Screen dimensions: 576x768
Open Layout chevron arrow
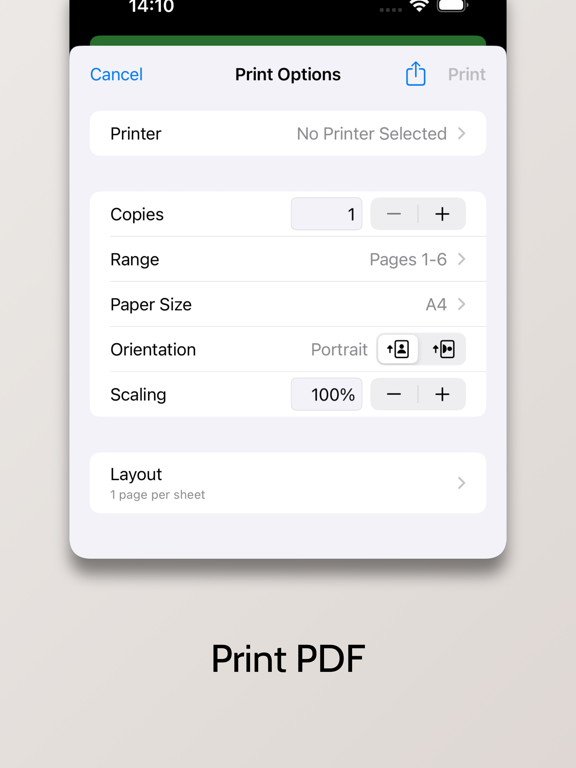click(461, 483)
